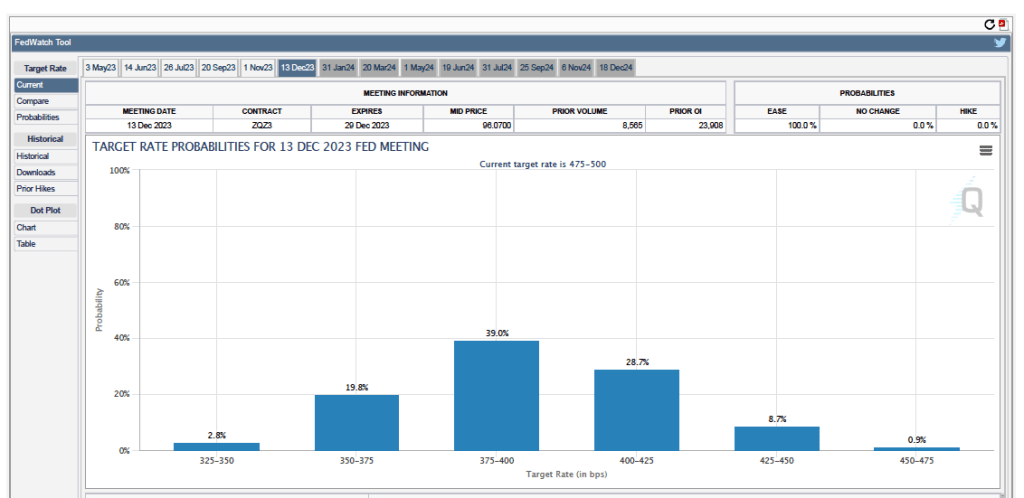Open the 1 Nov23 meeting tab
The width and height of the screenshot is (1024, 498).
[x=257, y=68]
